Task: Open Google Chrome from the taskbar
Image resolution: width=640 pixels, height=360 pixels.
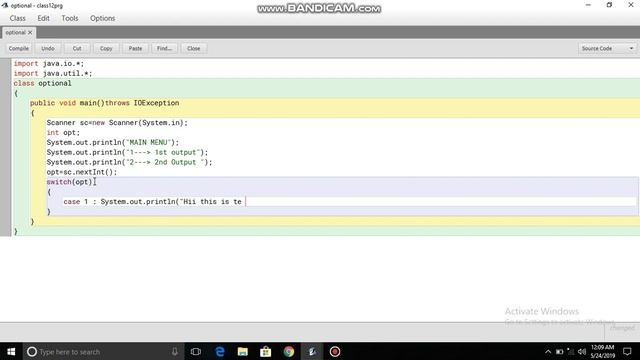Action: [289, 351]
